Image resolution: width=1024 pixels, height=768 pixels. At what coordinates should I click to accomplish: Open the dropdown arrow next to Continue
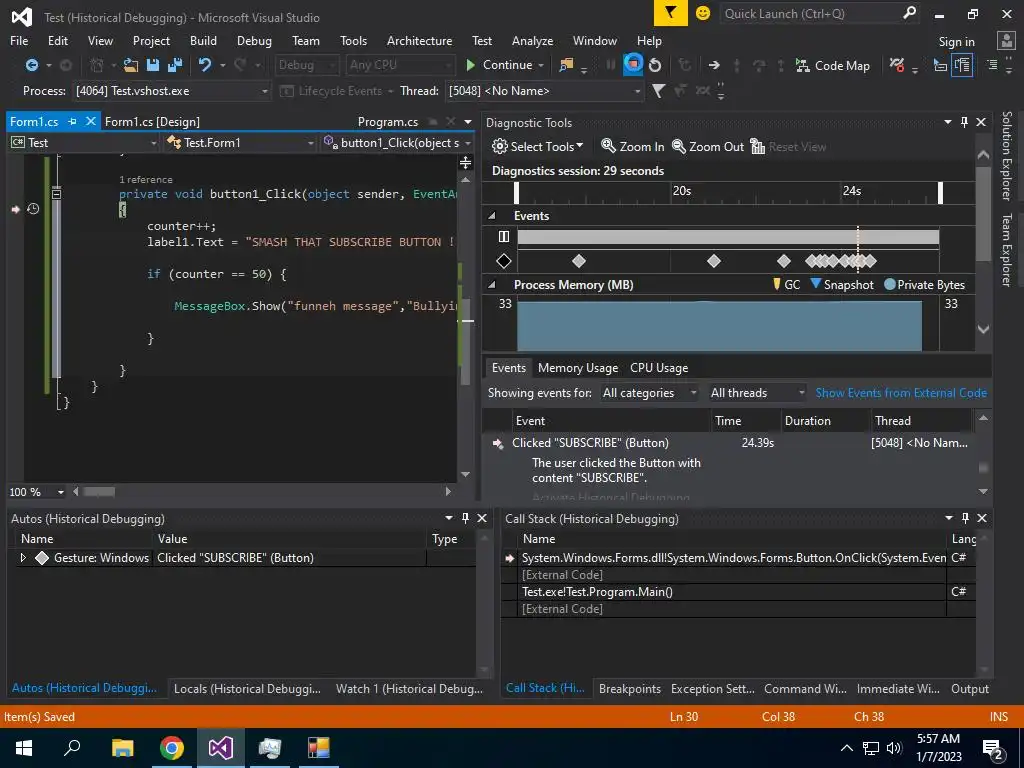coord(541,65)
